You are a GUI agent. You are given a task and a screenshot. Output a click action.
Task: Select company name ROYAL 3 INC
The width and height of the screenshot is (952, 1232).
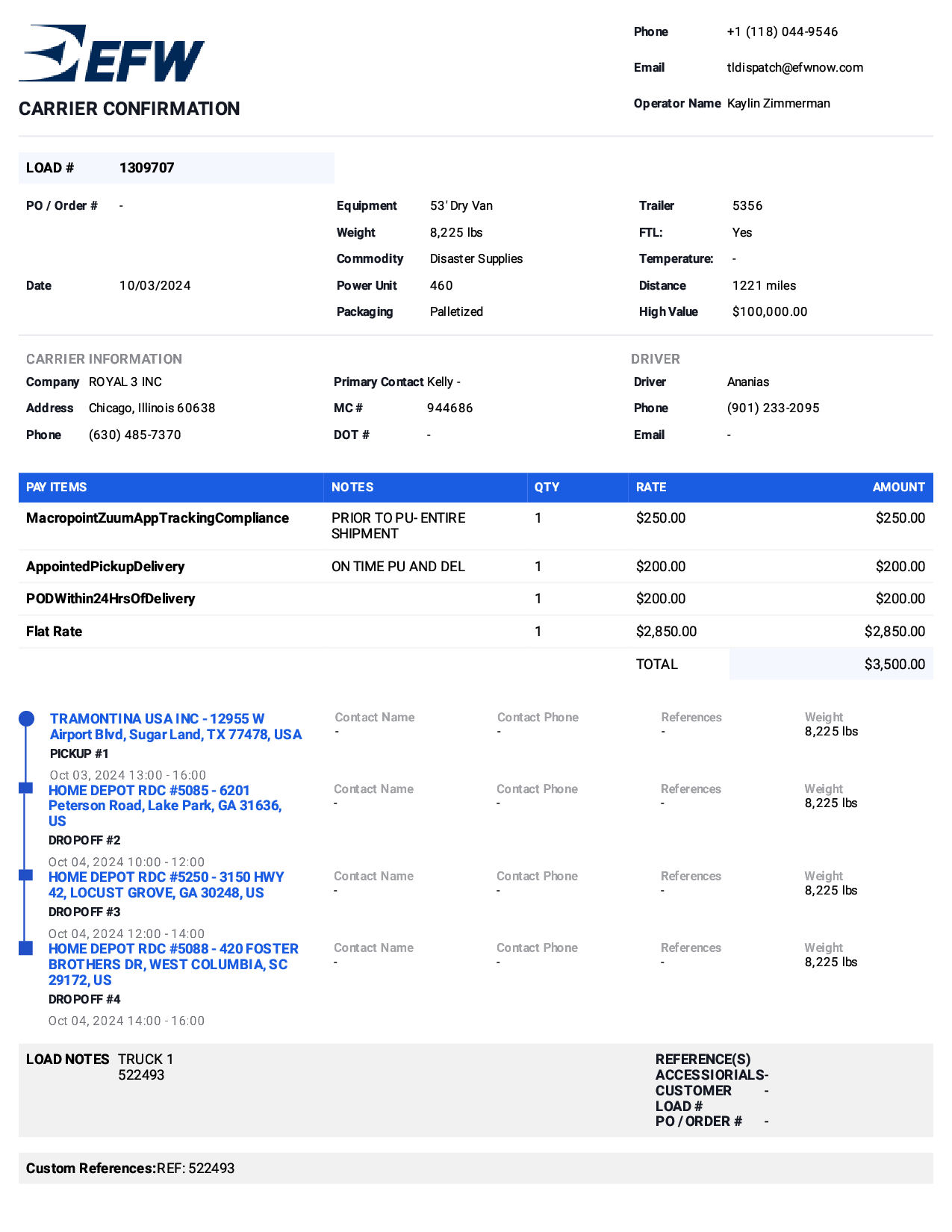pyautogui.click(x=125, y=382)
